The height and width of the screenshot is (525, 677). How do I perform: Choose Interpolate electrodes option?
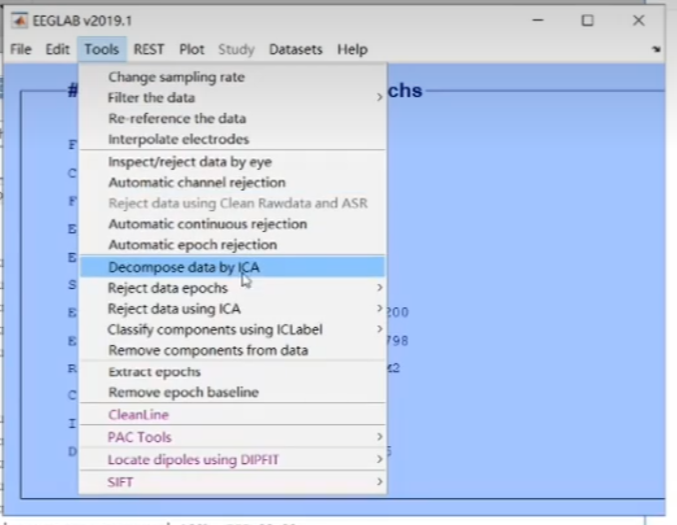[178, 139]
